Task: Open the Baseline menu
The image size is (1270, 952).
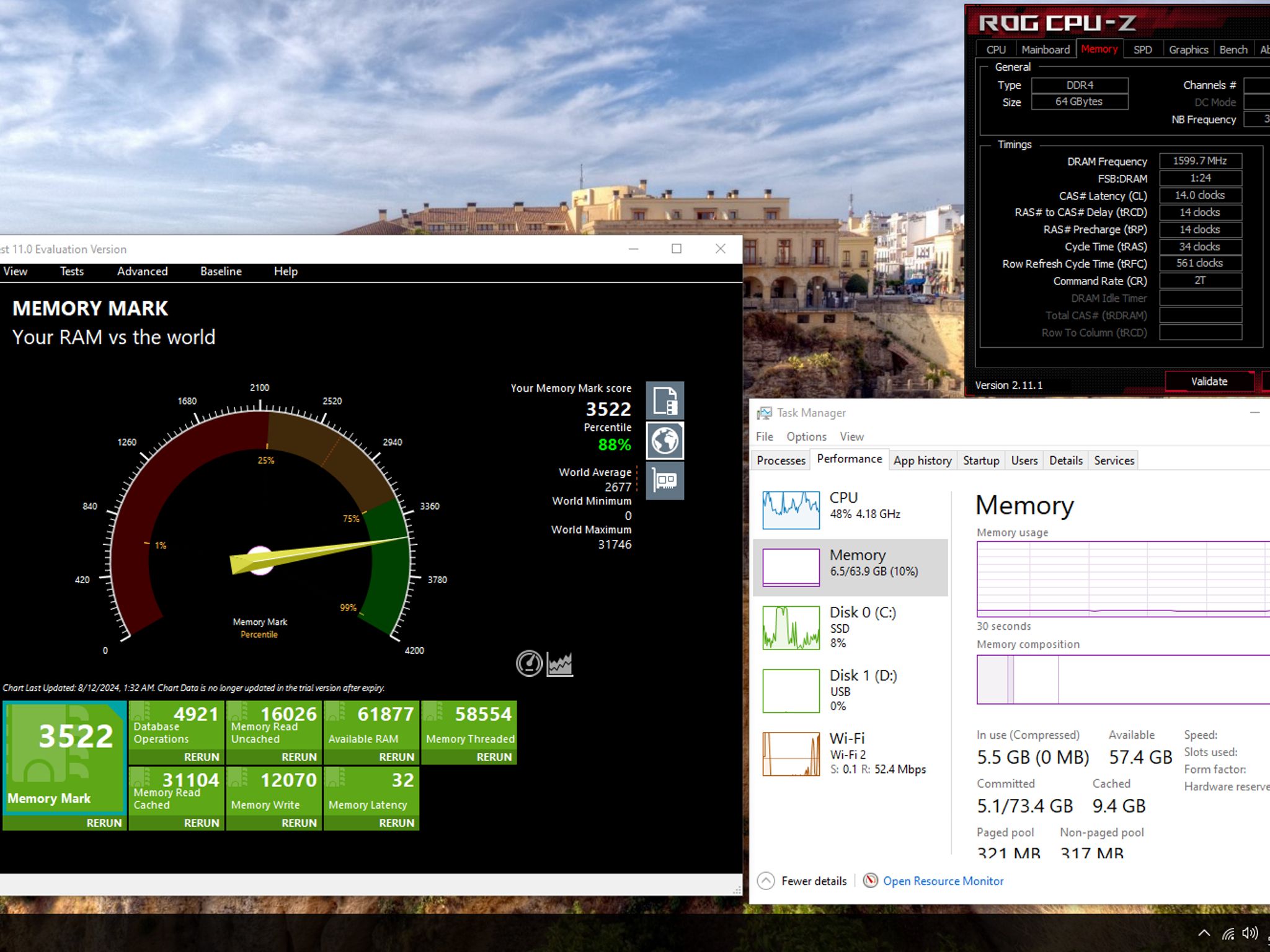Action: pos(221,271)
